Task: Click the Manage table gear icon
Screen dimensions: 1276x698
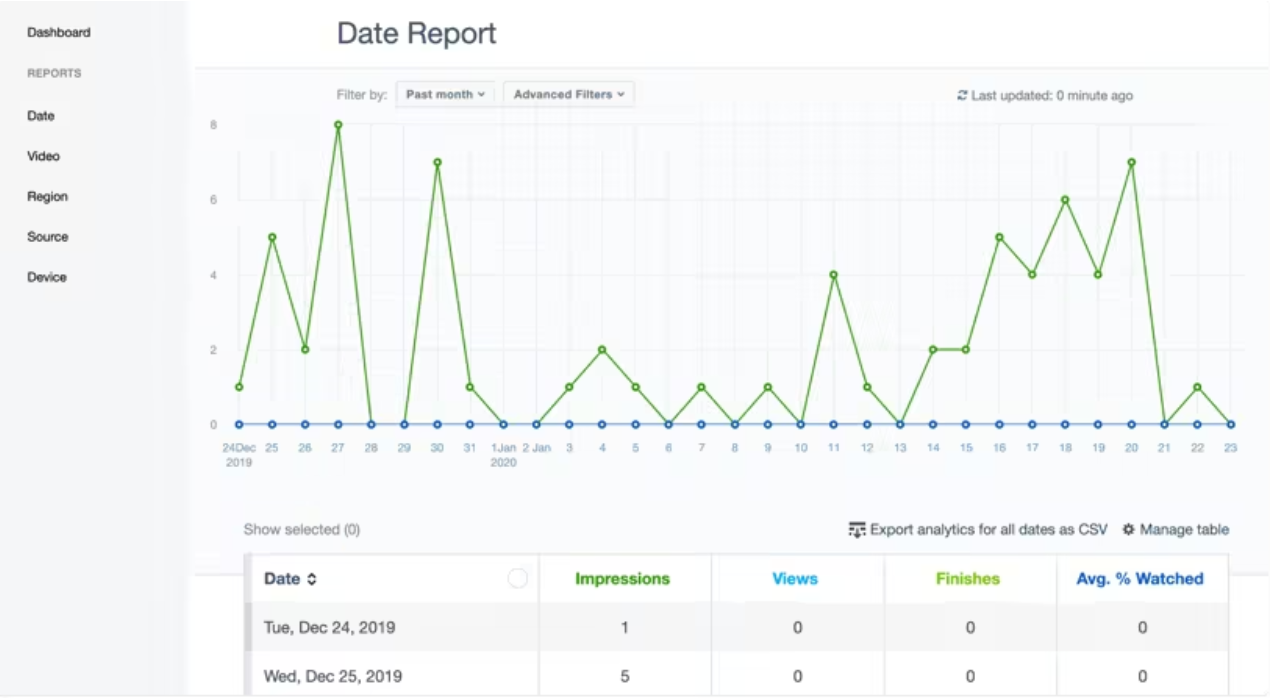Action: (x=1129, y=530)
